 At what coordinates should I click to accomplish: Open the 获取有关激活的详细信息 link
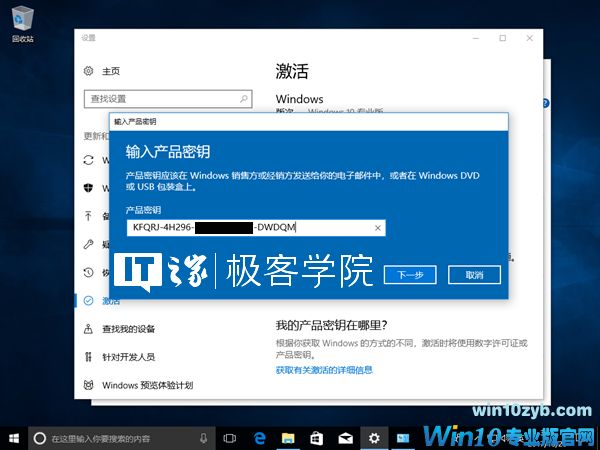324,370
